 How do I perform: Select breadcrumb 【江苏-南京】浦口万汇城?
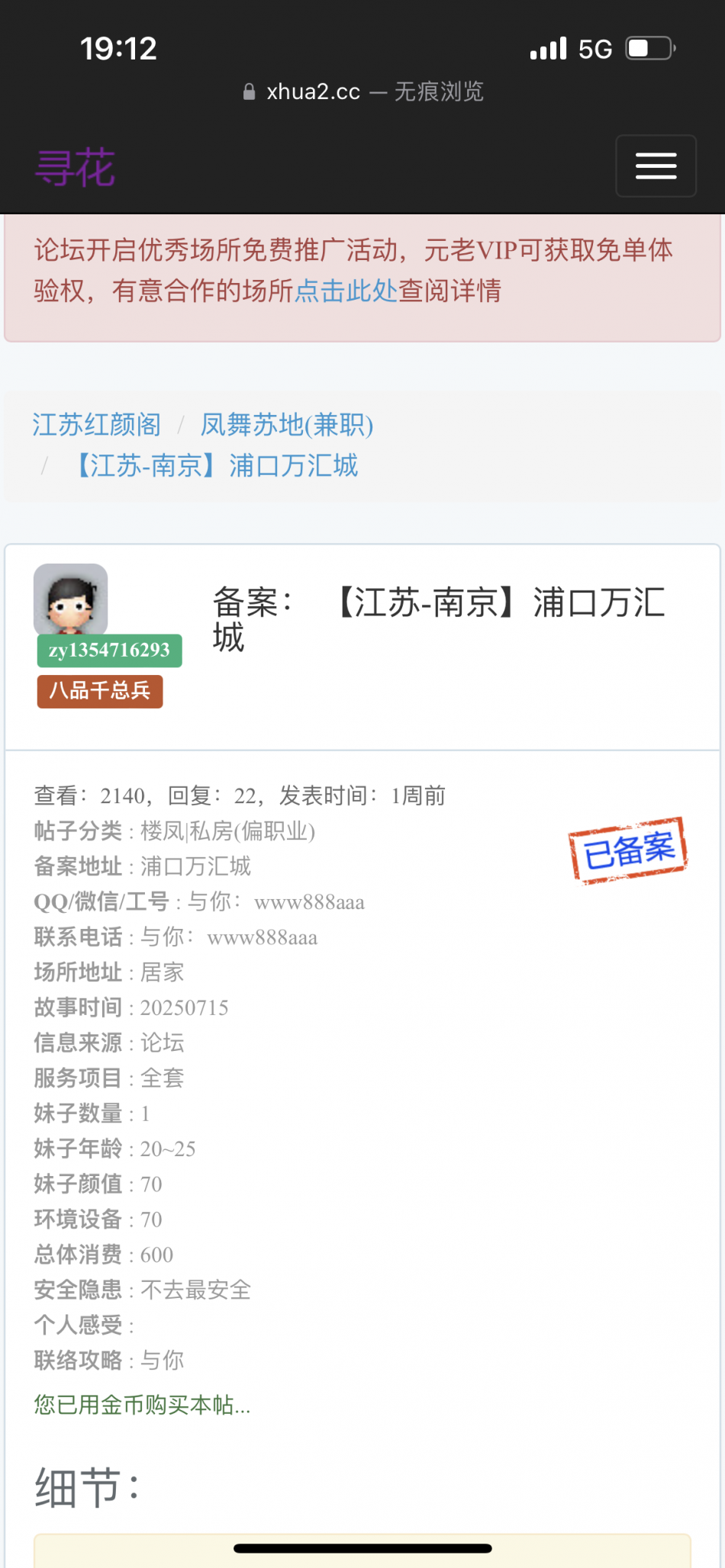tap(214, 465)
